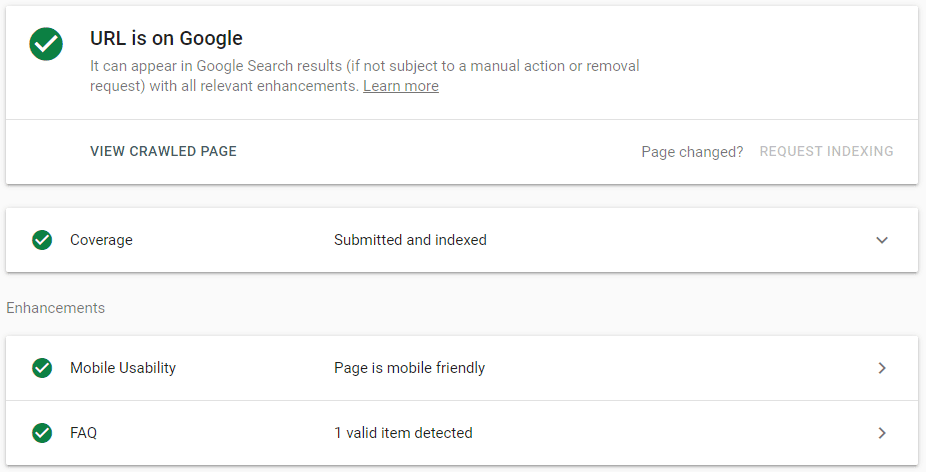Screen dimensions: 926x472
Task: Expand the Coverage section with the down chevron
Action: click(x=881, y=240)
